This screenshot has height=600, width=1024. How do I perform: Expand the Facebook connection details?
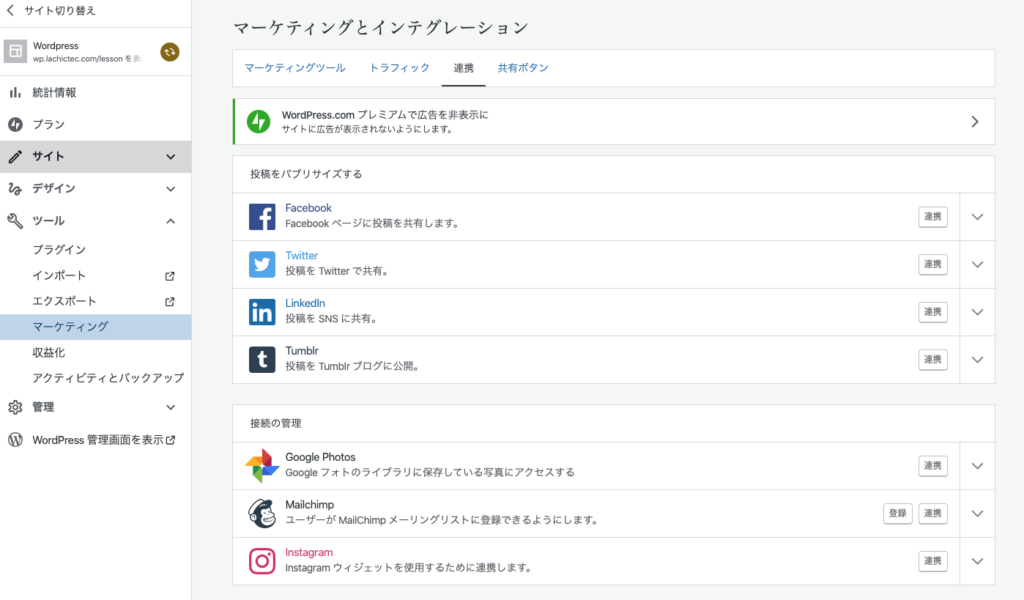(977, 217)
